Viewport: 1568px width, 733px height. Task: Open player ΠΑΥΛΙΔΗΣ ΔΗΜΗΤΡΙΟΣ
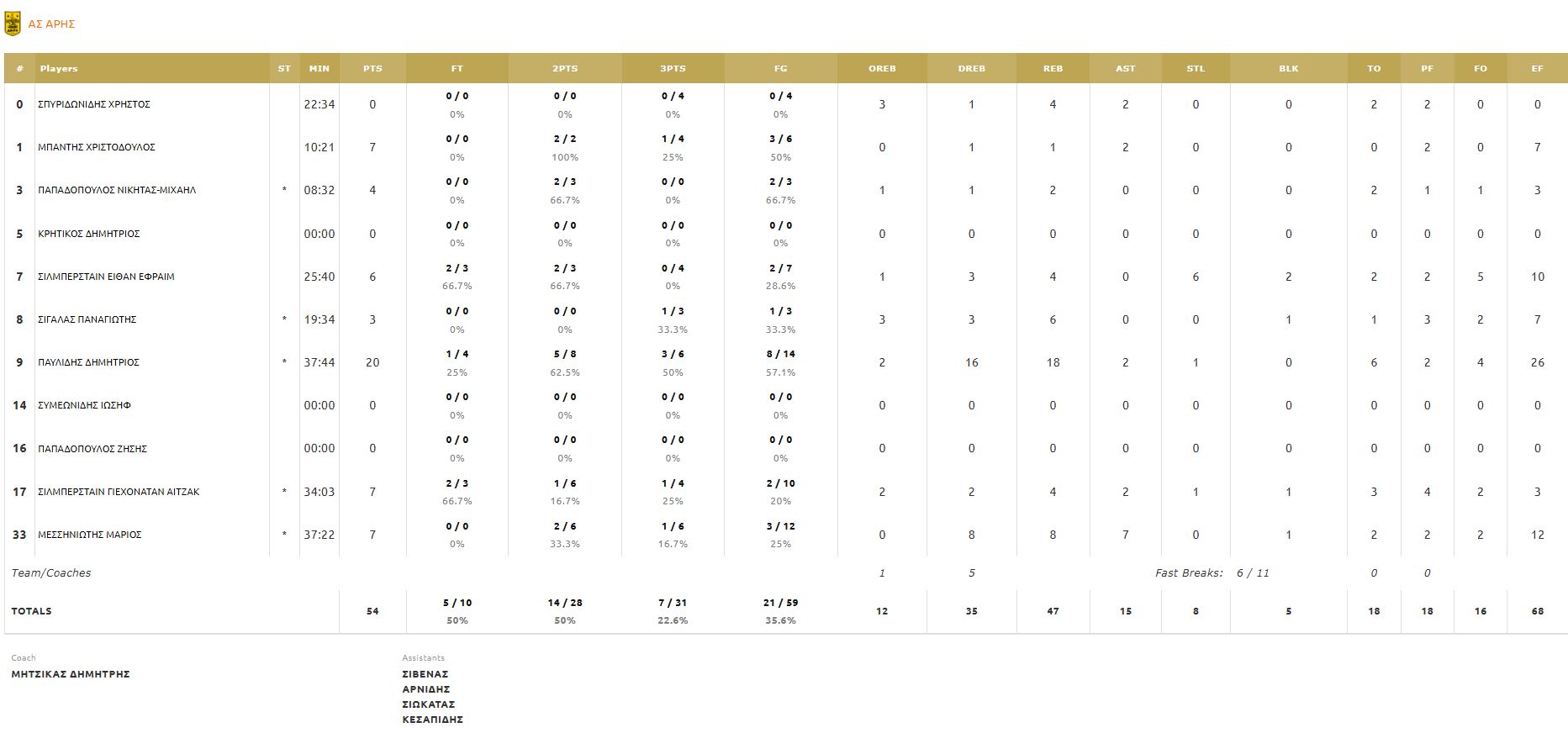[88, 362]
